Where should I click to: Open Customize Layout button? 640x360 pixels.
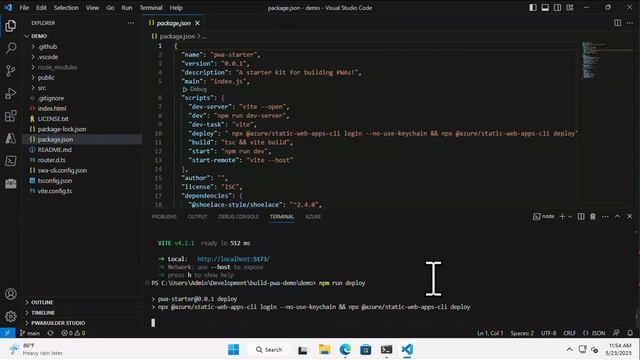(570, 7)
